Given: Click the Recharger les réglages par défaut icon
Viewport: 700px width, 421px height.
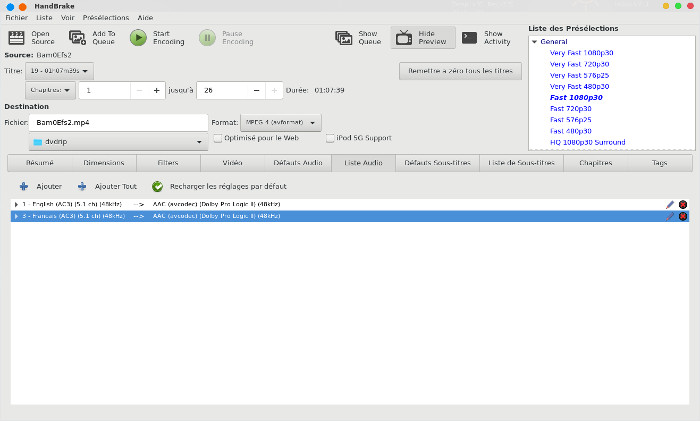Looking at the screenshot, I should pyautogui.click(x=158, y=186).
